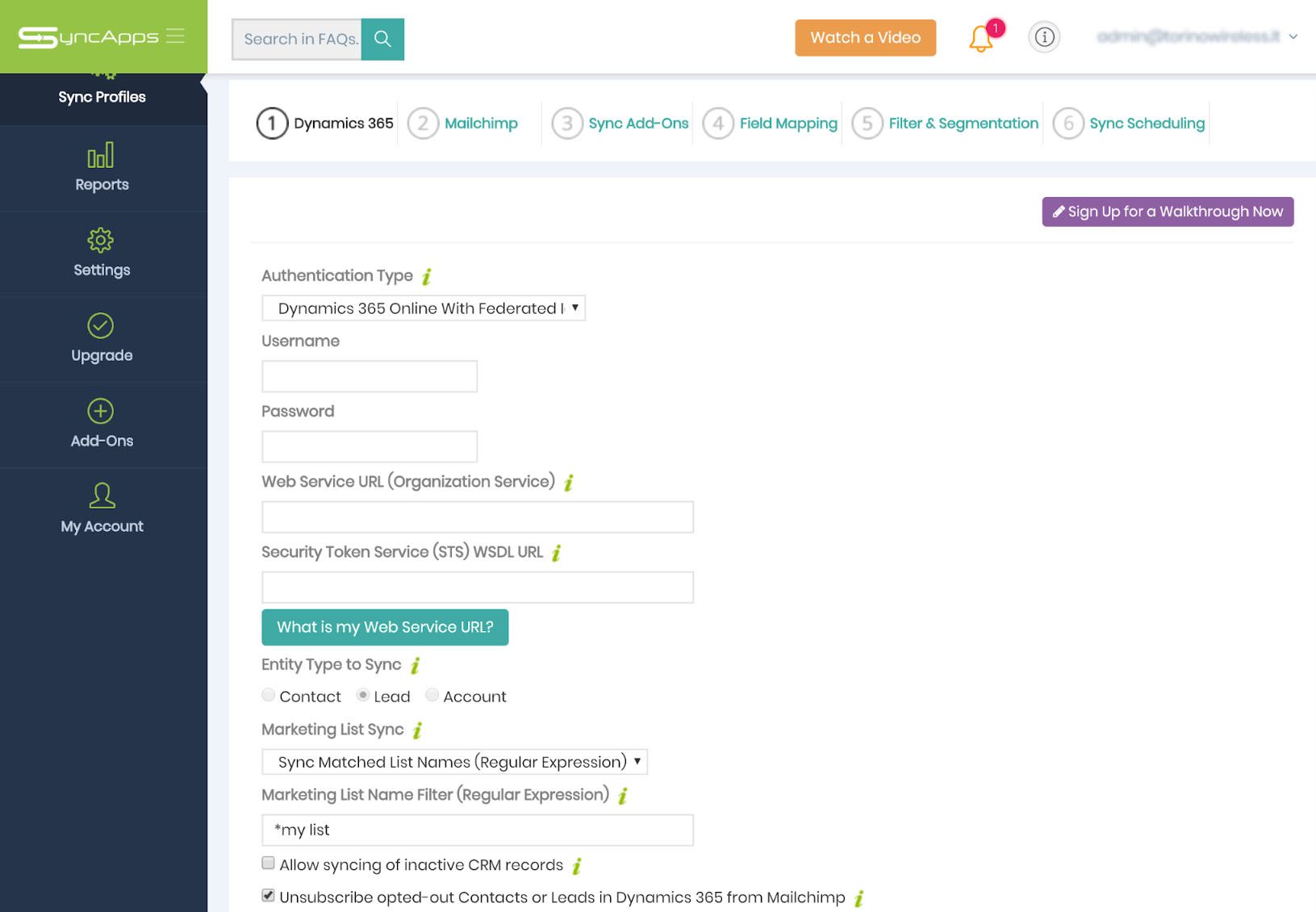Click step 1 circle for Dynamics 365
This screenshot has width=1316, height=912.
pyautogui.click(x=272, y=123)
